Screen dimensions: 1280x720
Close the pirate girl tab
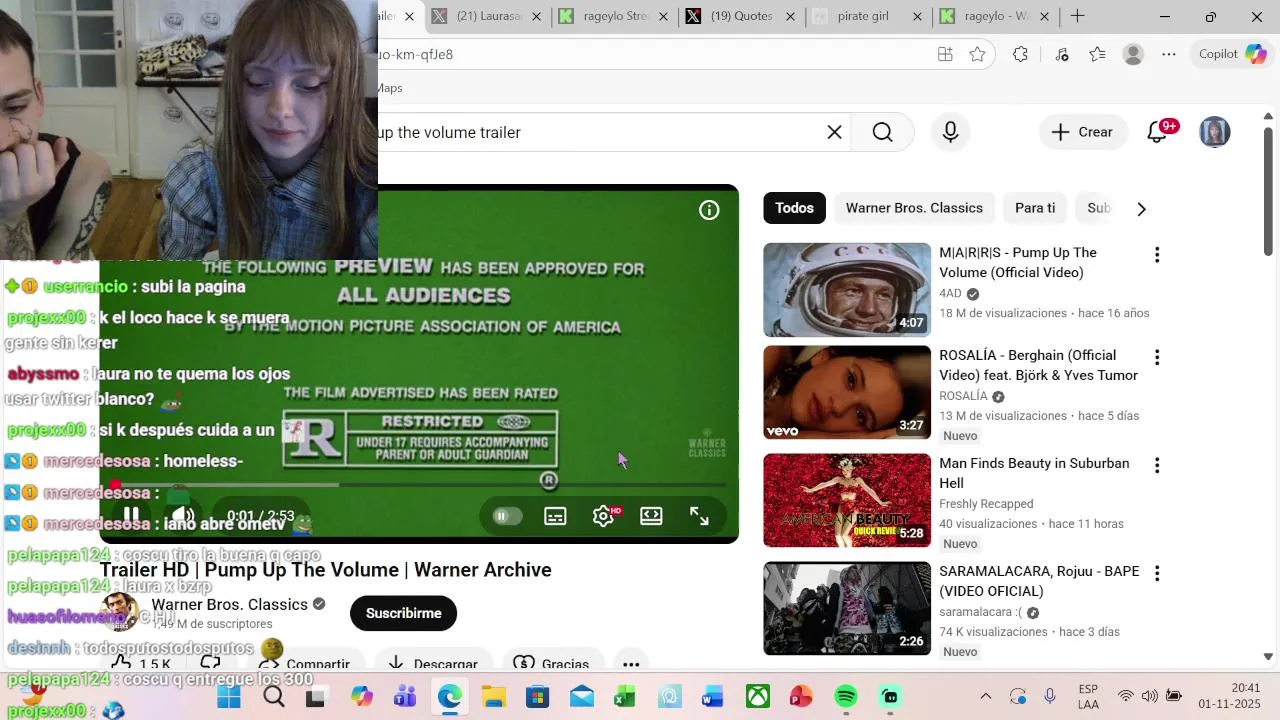(x=918, y=17)
